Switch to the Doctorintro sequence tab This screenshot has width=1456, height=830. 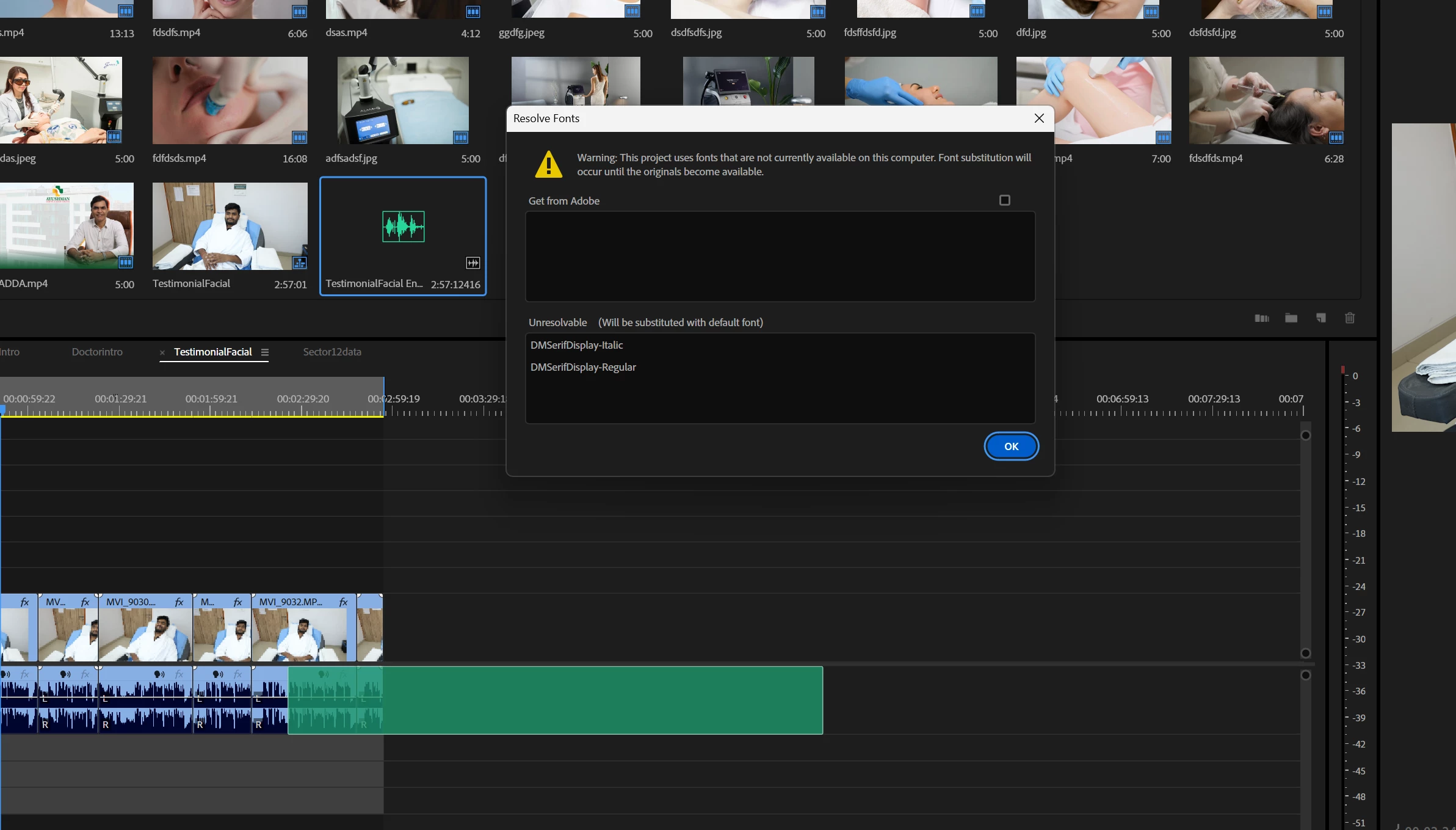97,352
